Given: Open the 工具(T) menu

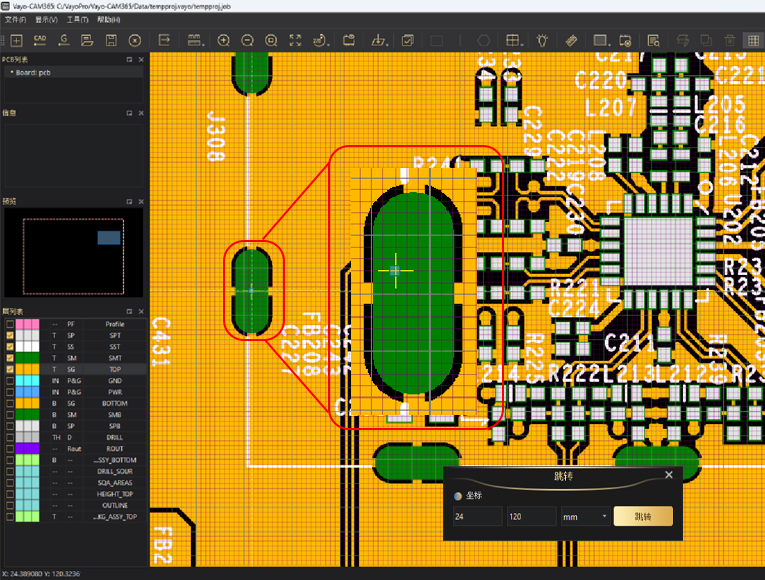Looking at the screenshot, I should [x=76, y=19].
